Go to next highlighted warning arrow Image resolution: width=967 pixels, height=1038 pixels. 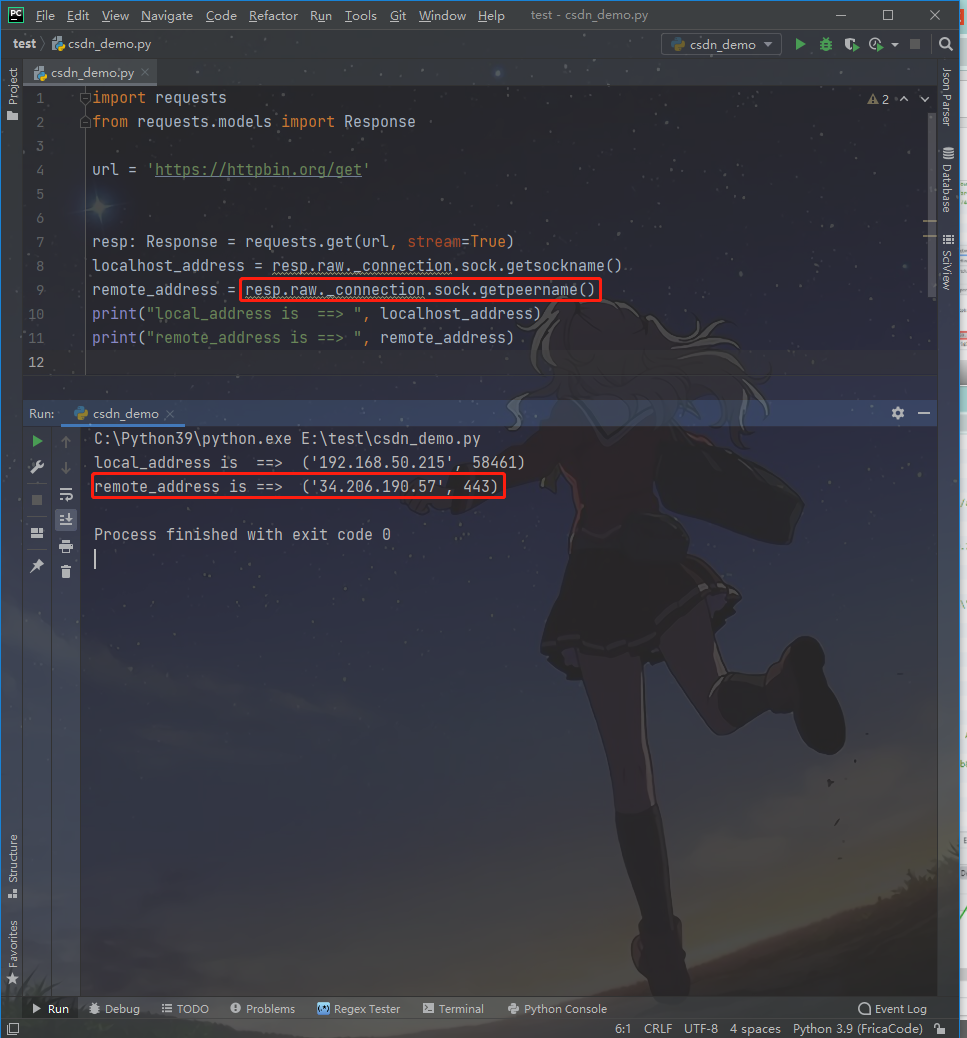[x=925, y=99]
